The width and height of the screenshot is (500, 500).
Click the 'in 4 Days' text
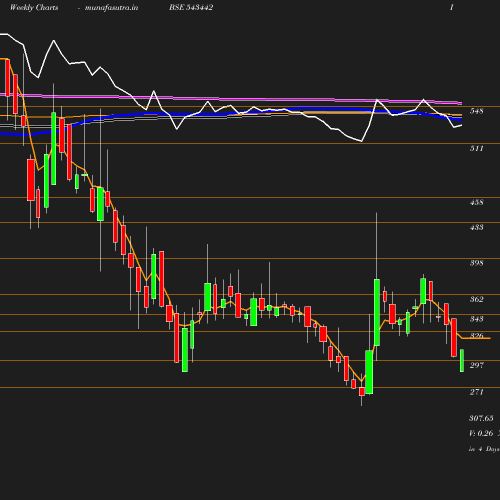click(x=484, y=449)
